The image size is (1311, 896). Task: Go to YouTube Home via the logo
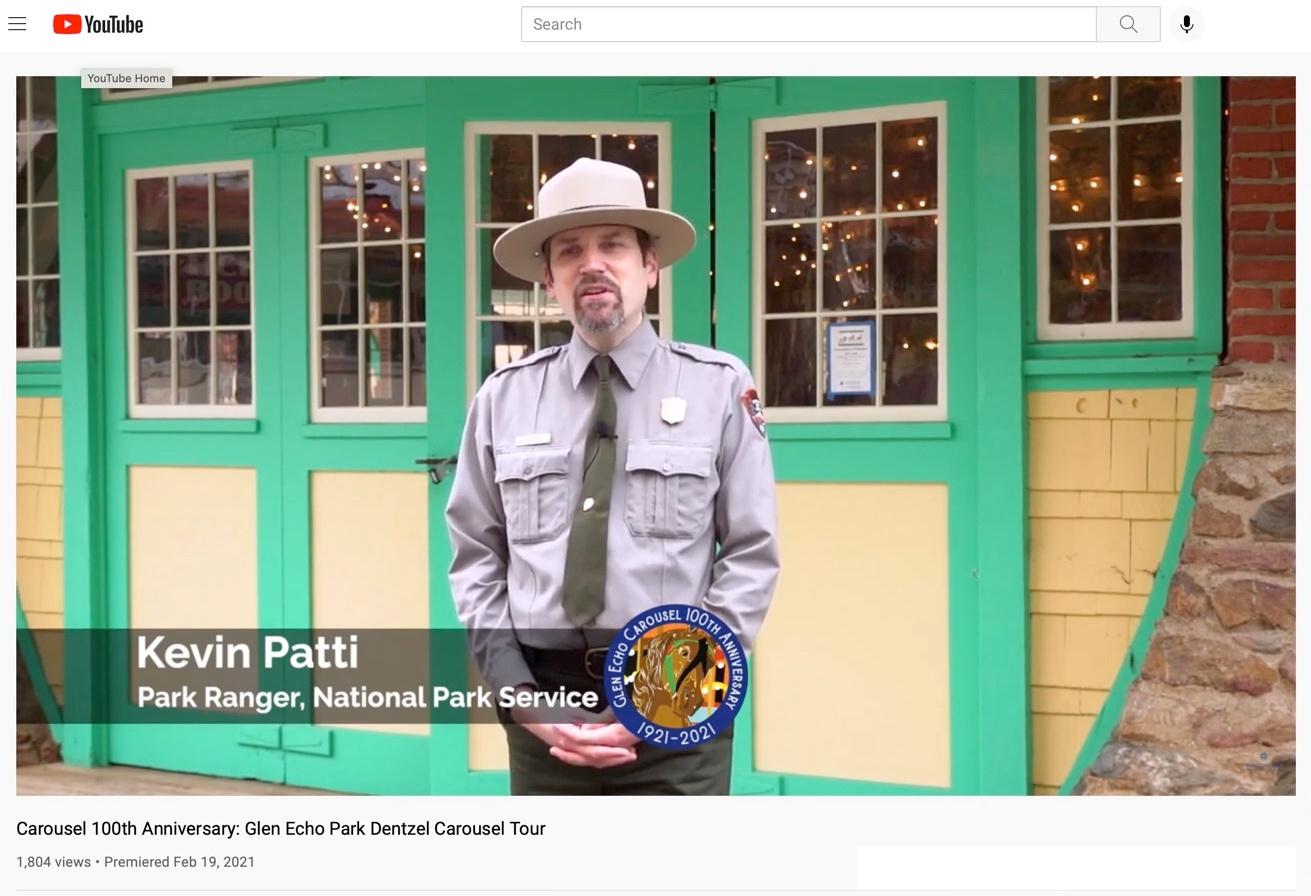pos(98,24)
